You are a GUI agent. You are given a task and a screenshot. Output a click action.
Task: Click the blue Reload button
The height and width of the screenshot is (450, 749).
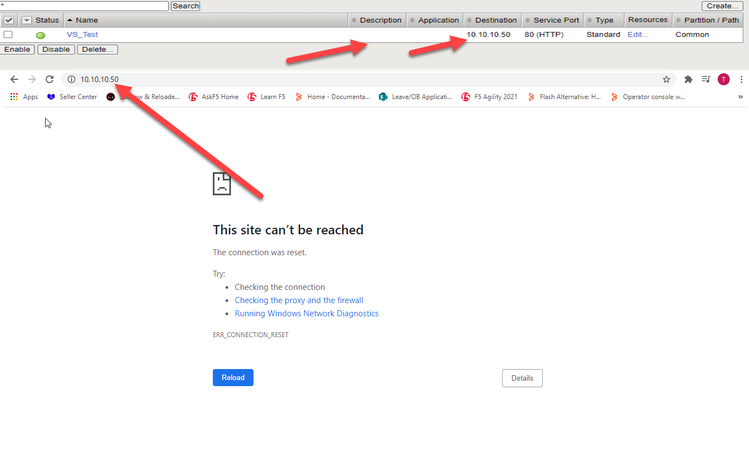(x=233, y=377)
